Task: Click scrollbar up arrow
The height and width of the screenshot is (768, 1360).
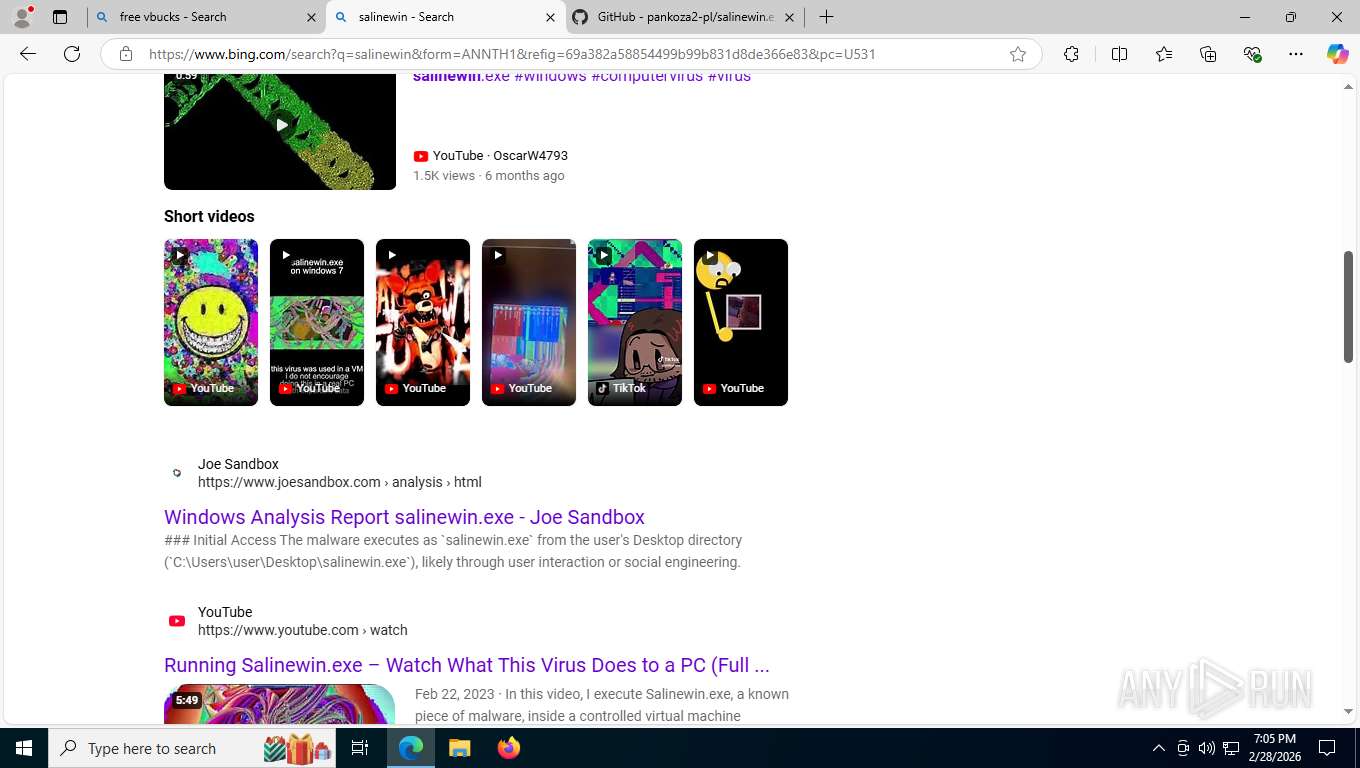Action: (x=1348, y=87)
